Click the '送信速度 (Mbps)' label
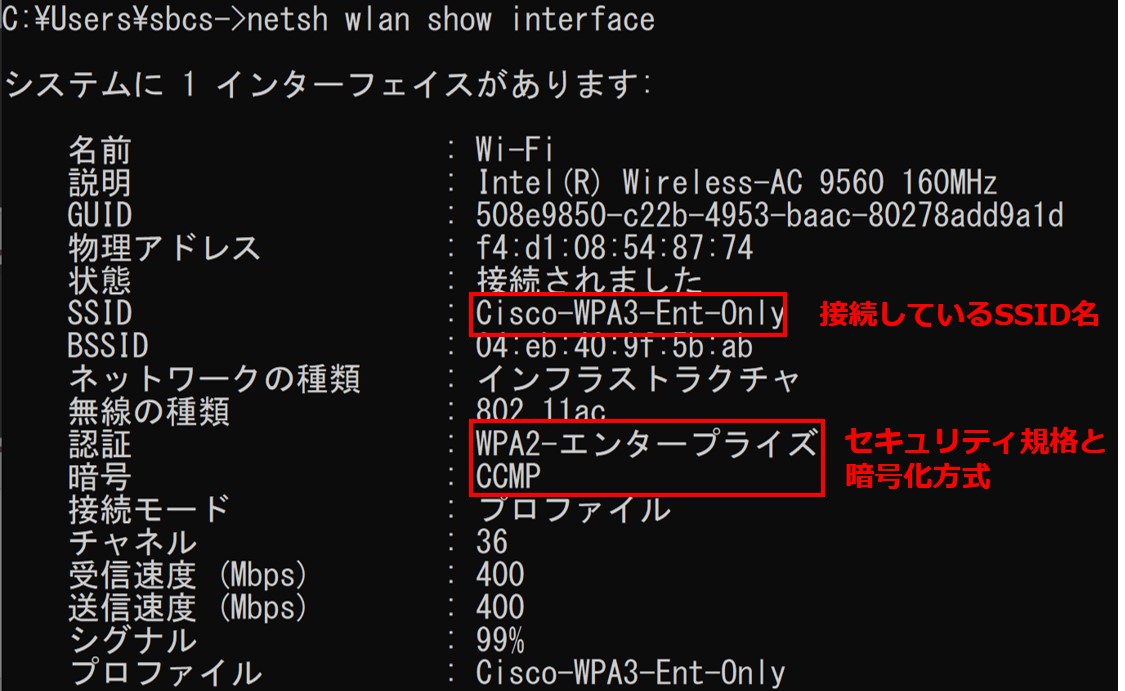Viewport: 1125px width, 691px height. pyautogui.click(x=187, y=608)
